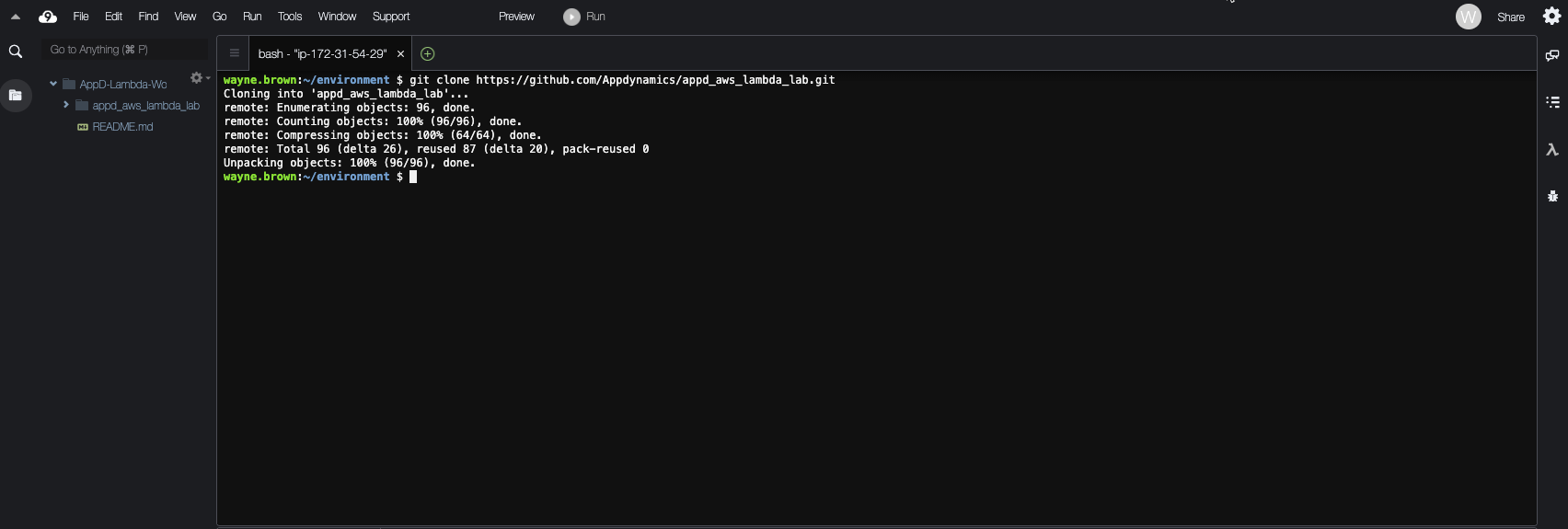Click the Share button
The width and height of the screenshot is (1568, 529).
click(1510, 17)
